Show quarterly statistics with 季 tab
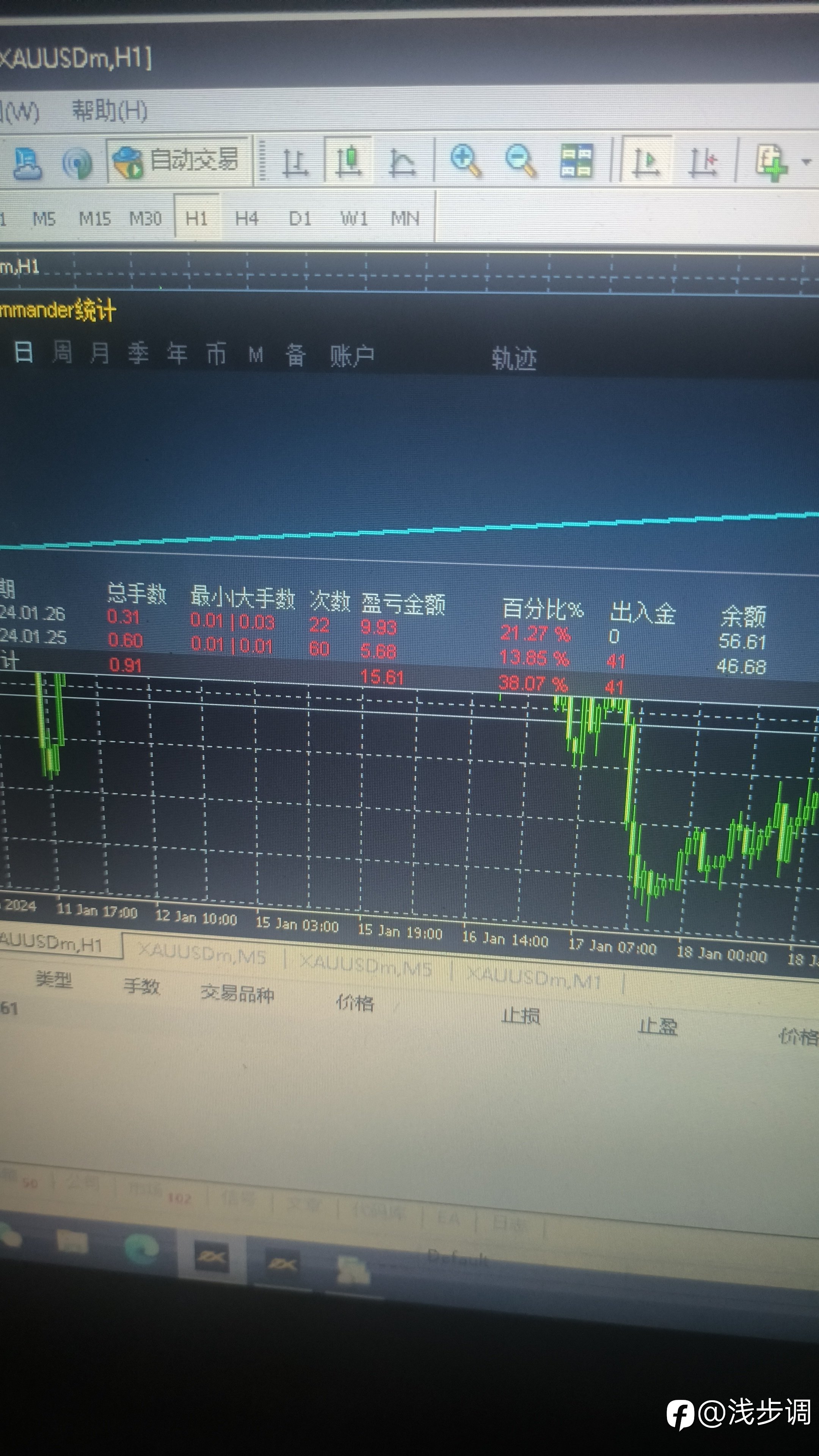Screen dimensions: 819x1456 (x=138, y=354)
